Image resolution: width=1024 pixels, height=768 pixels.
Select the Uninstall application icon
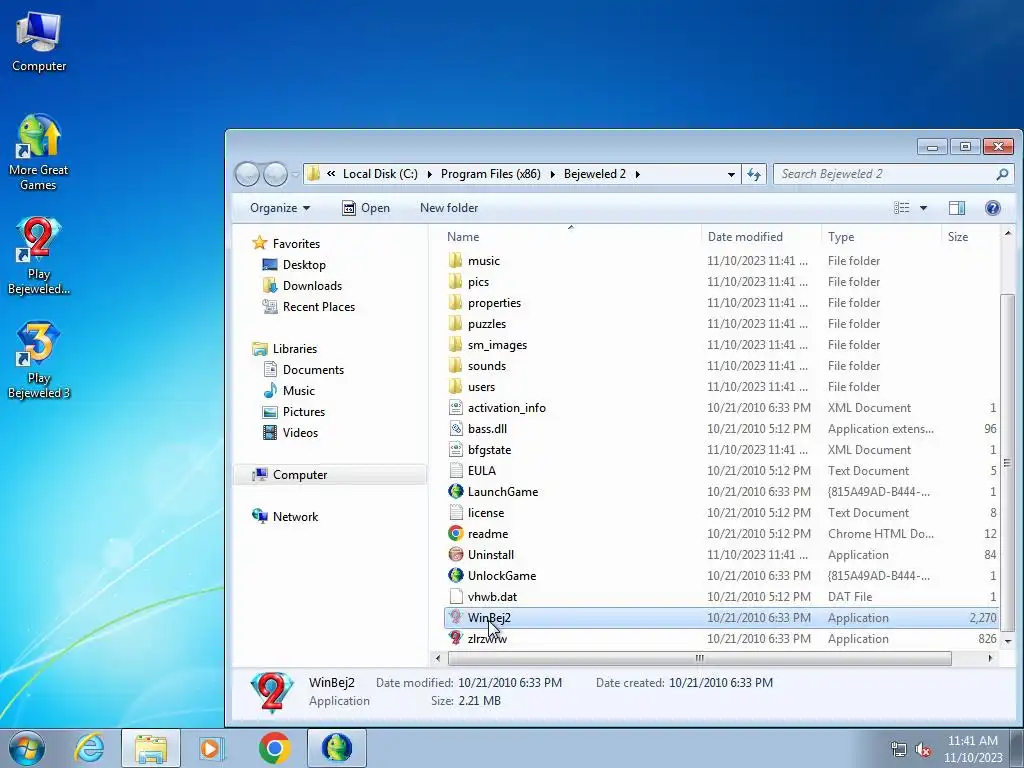[456, 554]
